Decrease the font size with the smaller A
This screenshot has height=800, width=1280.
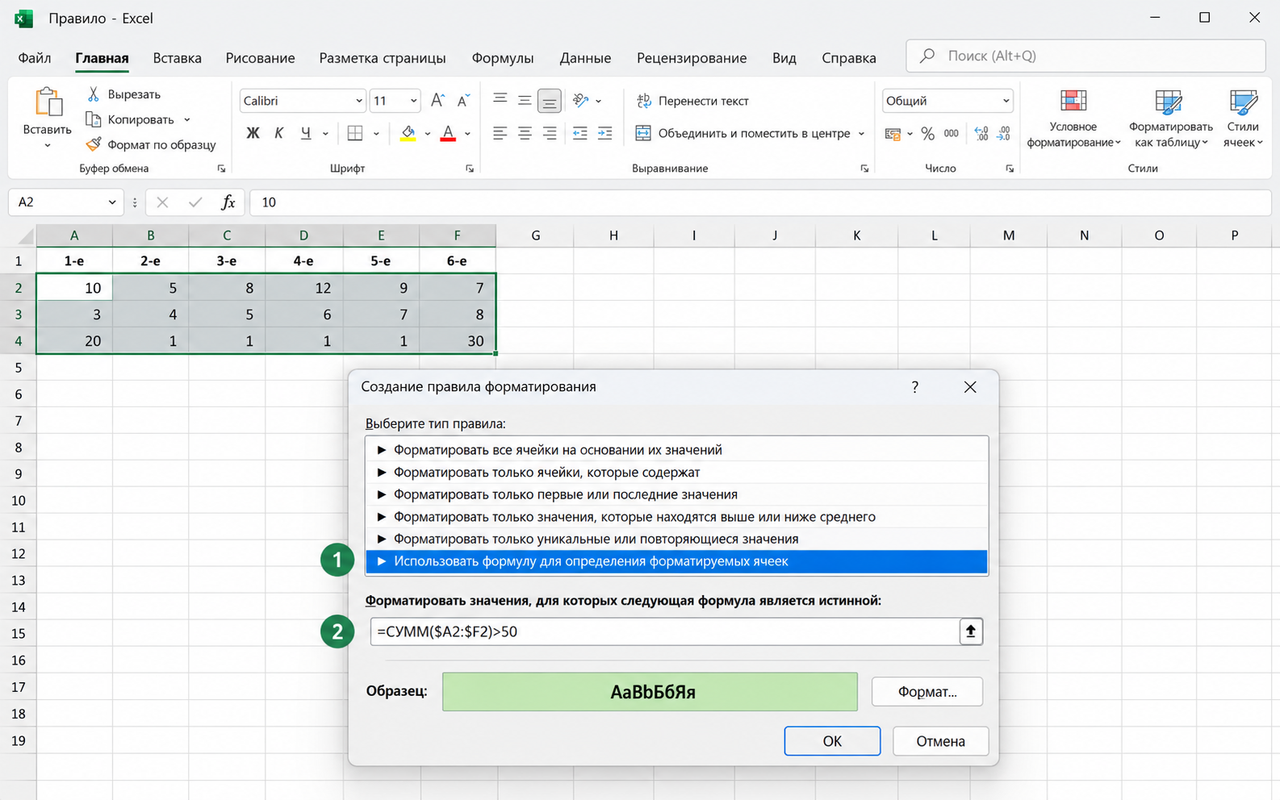coord(463,101)
